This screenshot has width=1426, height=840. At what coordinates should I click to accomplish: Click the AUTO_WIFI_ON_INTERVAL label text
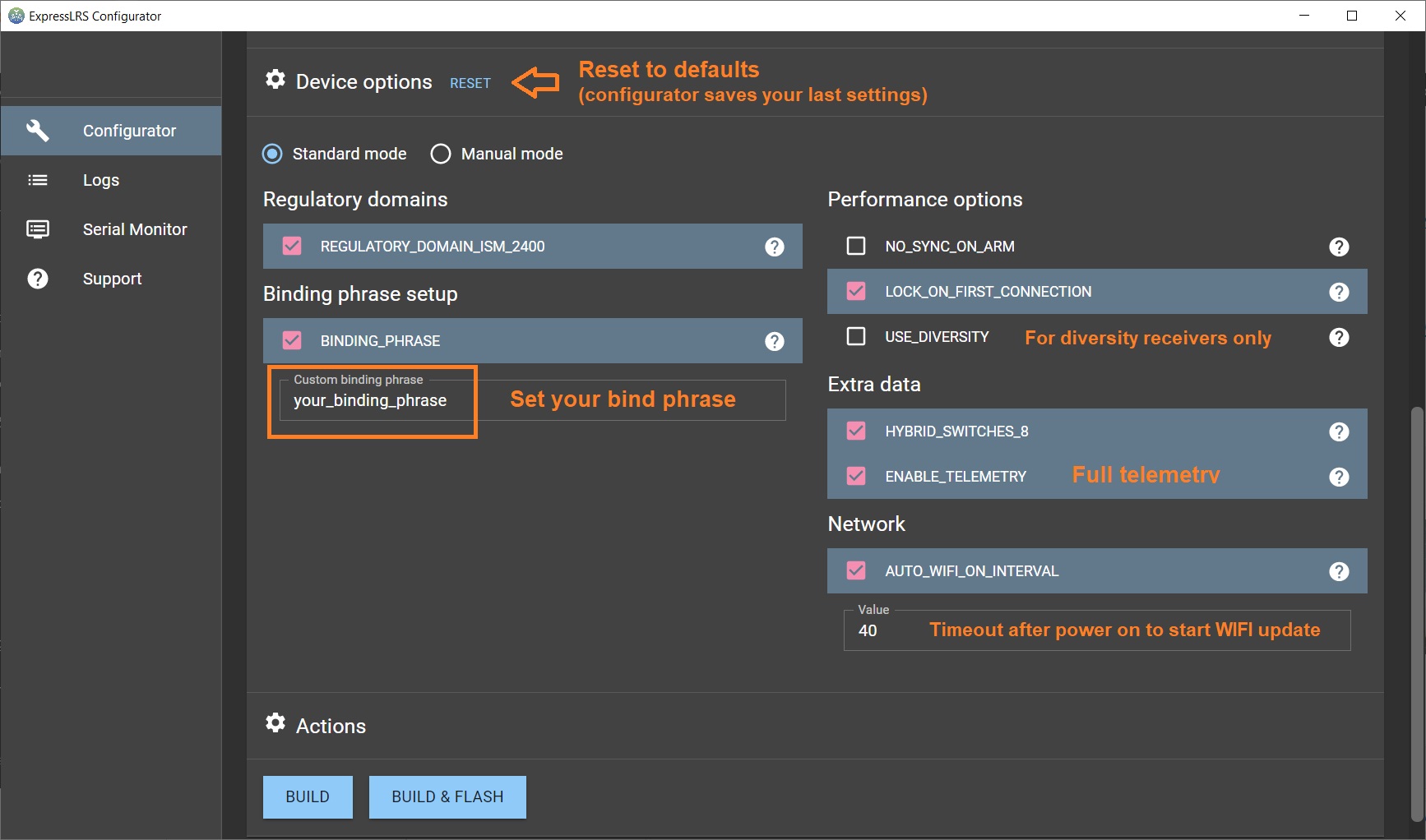(972, 571)
